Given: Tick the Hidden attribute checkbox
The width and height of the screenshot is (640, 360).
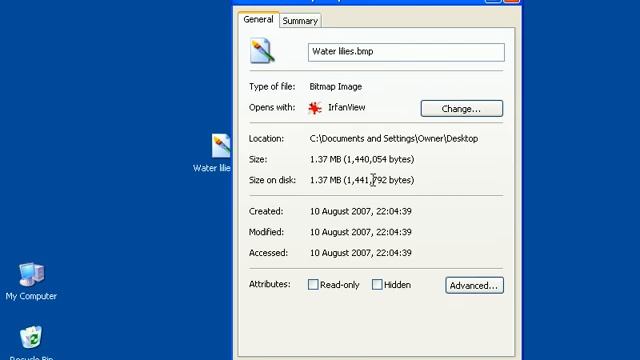Looking at the screenshot, I should tap(377, 284).
